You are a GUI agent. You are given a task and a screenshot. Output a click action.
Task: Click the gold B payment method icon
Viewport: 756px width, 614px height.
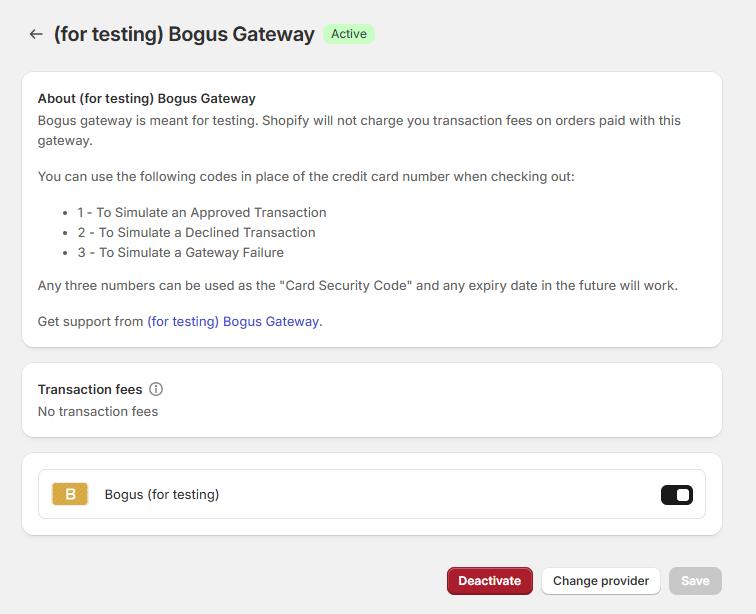pos(70,494)
